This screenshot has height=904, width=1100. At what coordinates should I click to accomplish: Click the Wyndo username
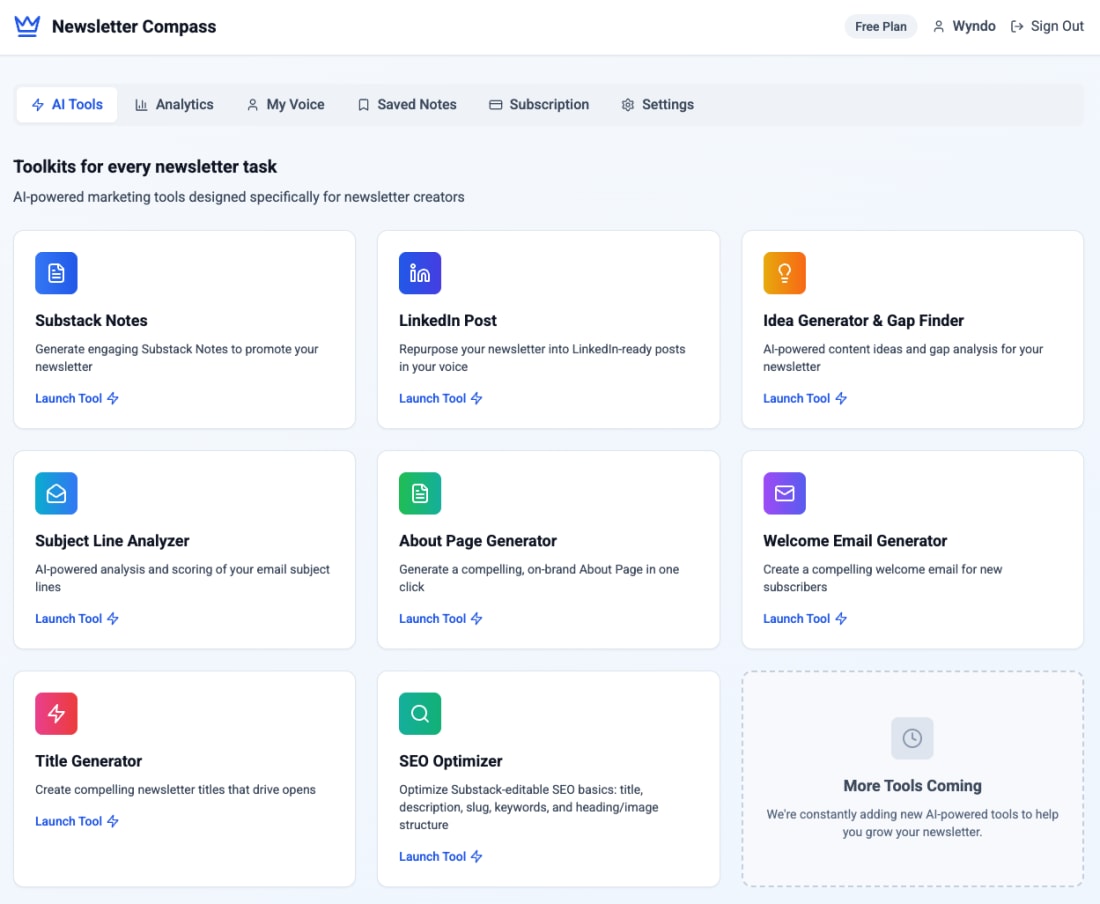pos(974,27)
